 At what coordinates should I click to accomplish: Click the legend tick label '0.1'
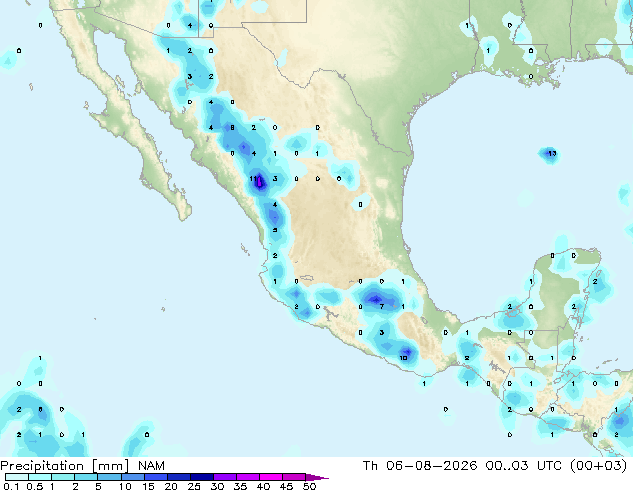pyautogui.click(x=11, y=486)
